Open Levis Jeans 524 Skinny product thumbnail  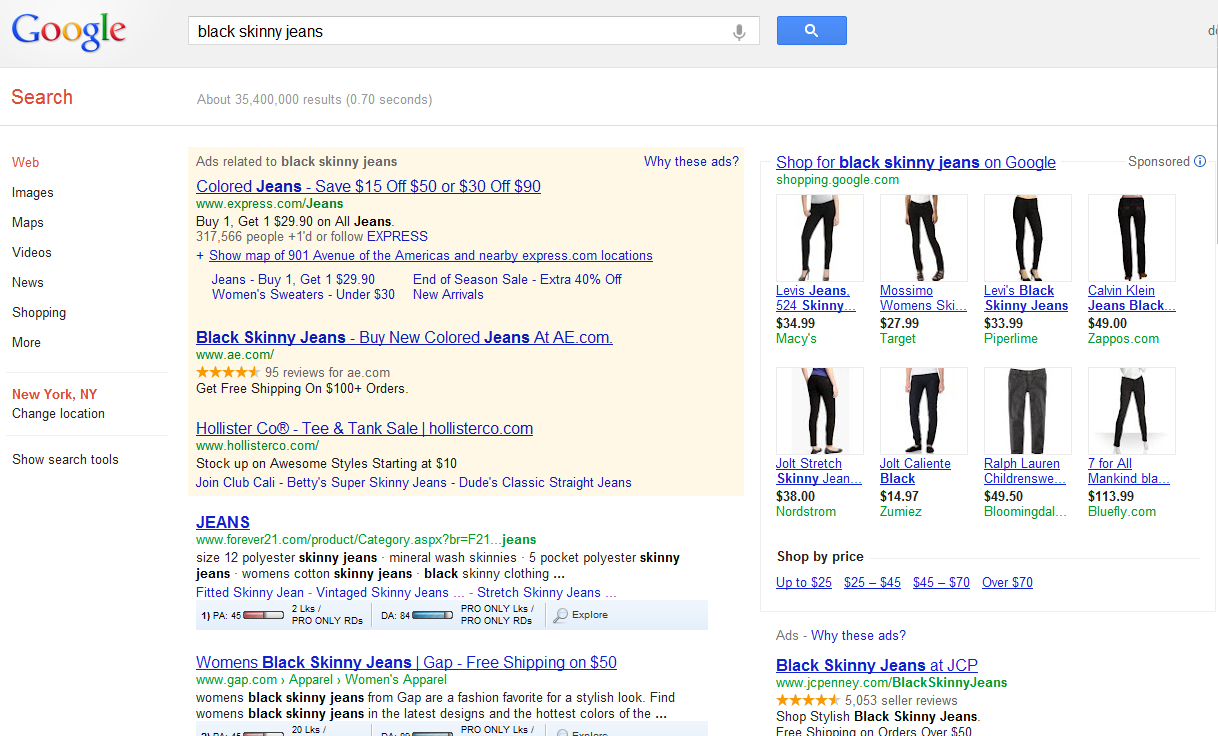point(820,238)
